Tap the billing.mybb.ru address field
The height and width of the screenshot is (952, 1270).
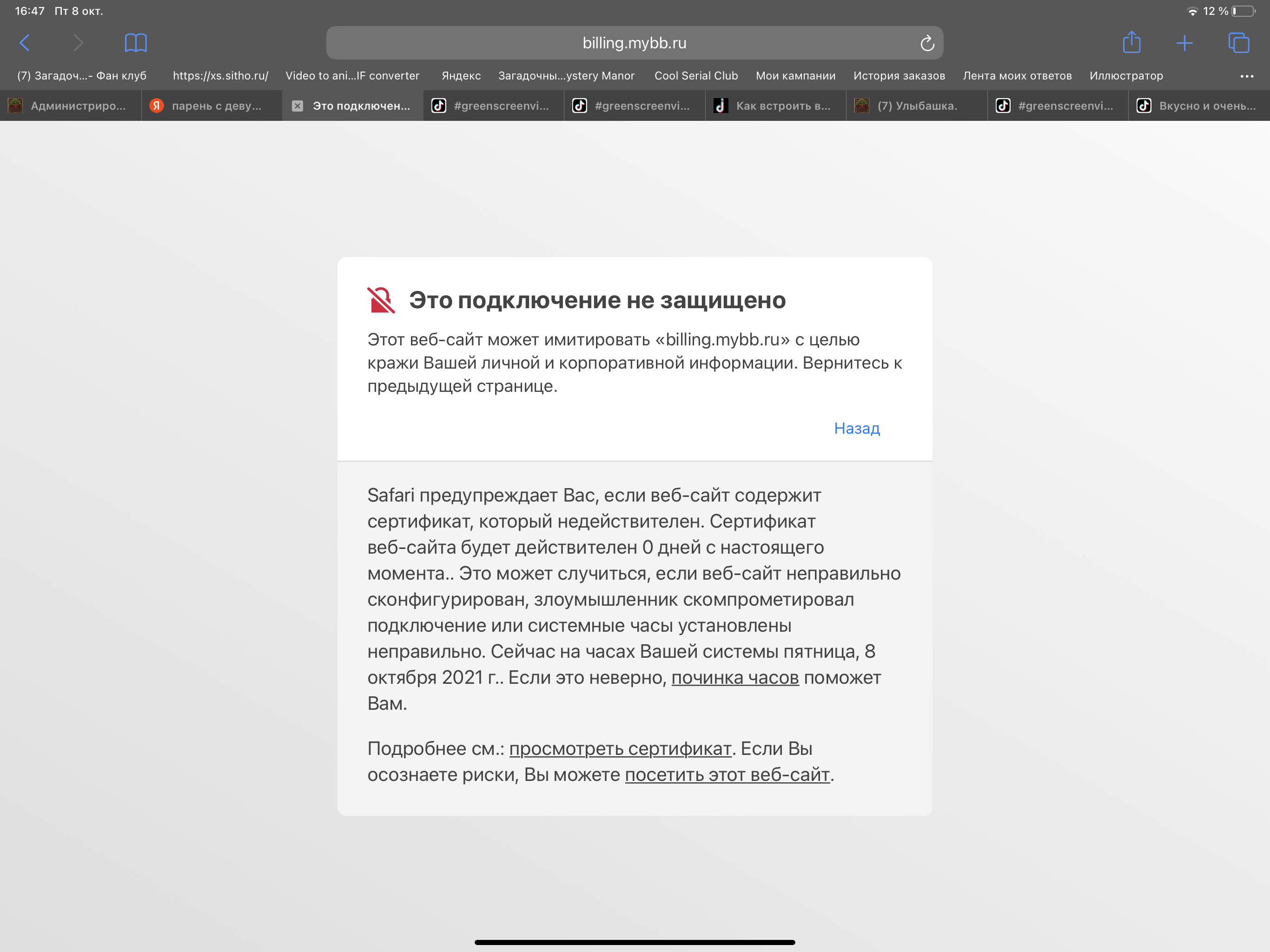point(635,43)
